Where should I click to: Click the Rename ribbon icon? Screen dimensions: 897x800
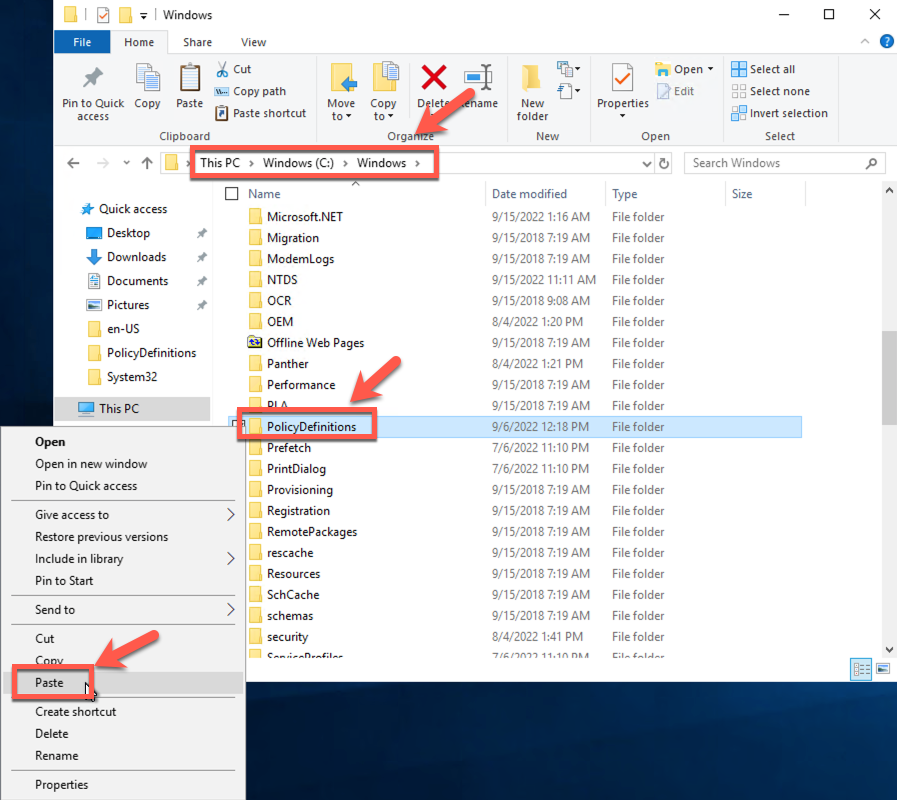[478, 78]
